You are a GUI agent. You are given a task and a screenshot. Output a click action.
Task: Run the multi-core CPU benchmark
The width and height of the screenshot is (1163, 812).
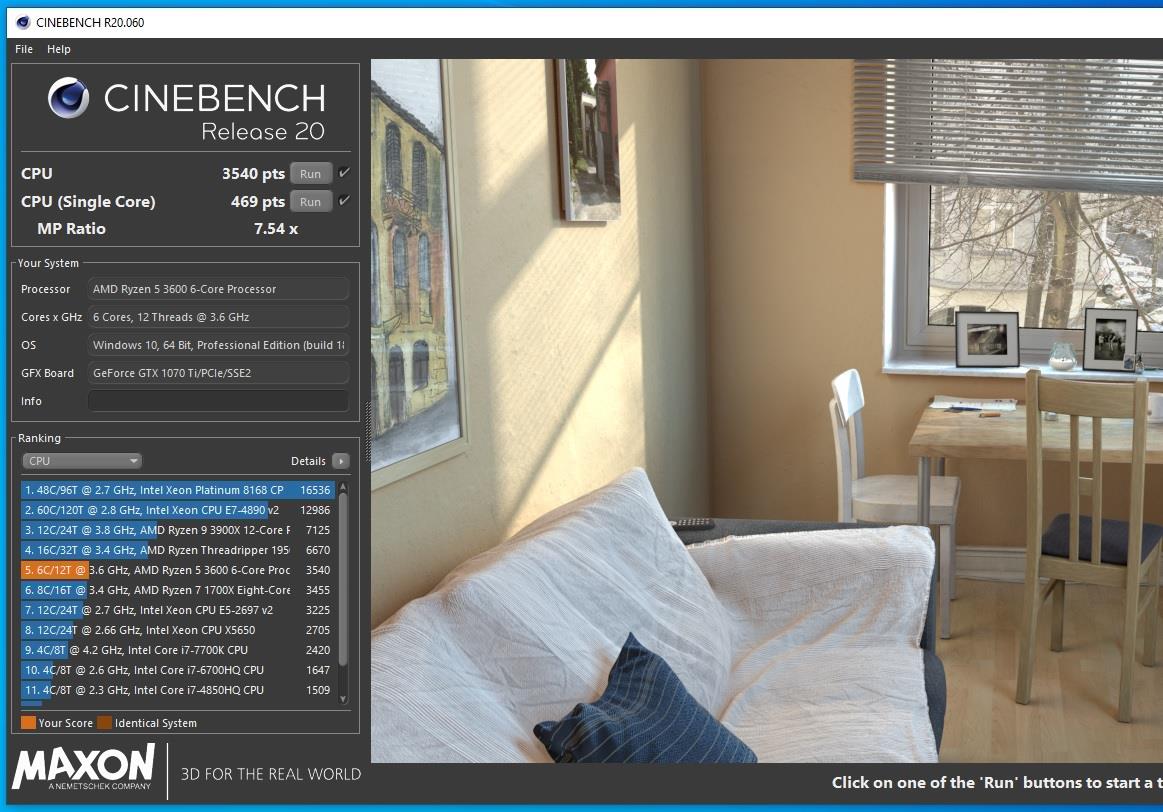pos(310,174)
